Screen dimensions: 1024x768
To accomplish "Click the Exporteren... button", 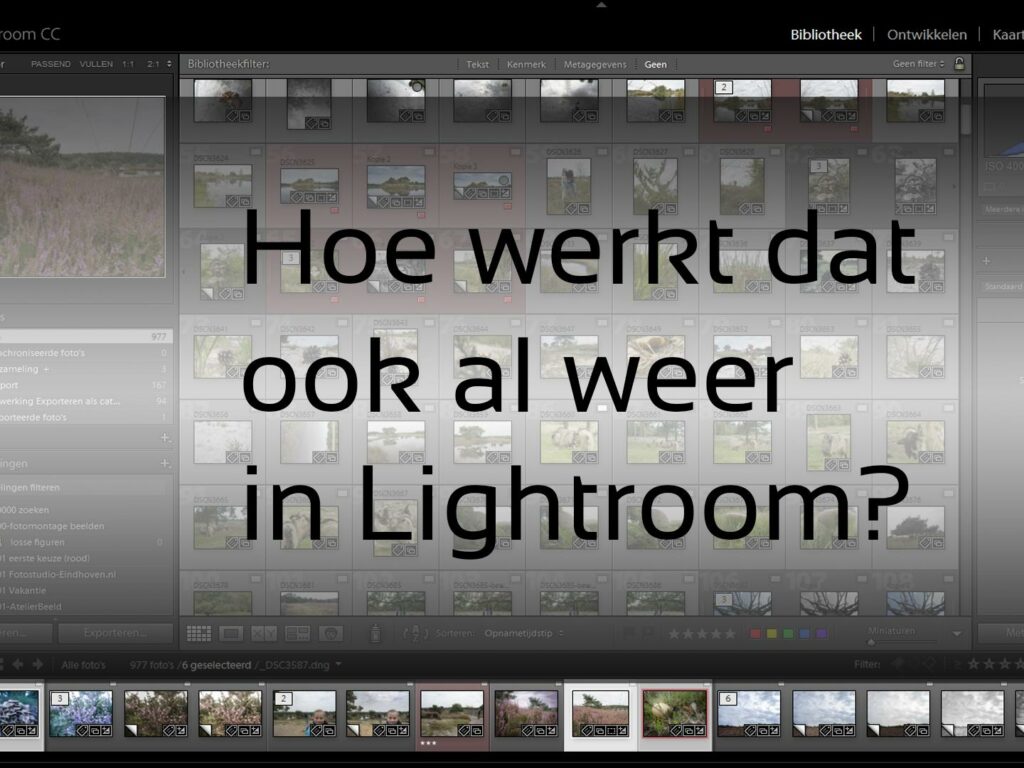I will click(x=115, y=633).
